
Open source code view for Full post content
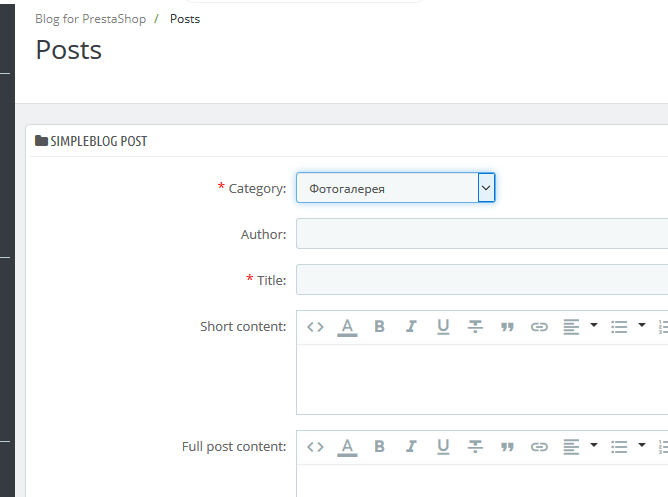[x=315, y=446]
